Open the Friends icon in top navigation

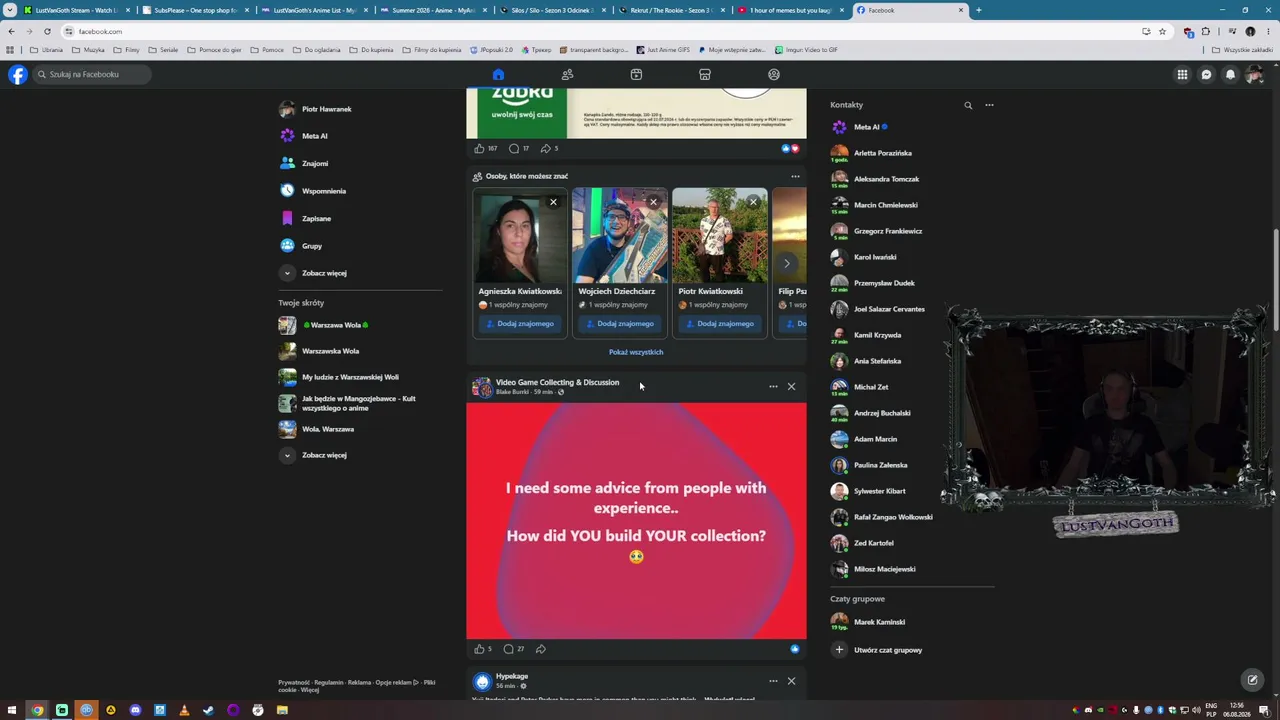coord(567,74)
